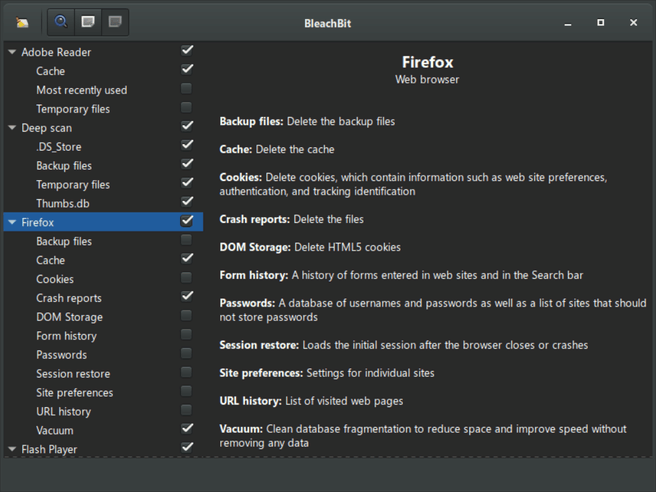Screen dimensions: 656x492
Task: Click the Clean toolbar button
Action: (88, 22)
